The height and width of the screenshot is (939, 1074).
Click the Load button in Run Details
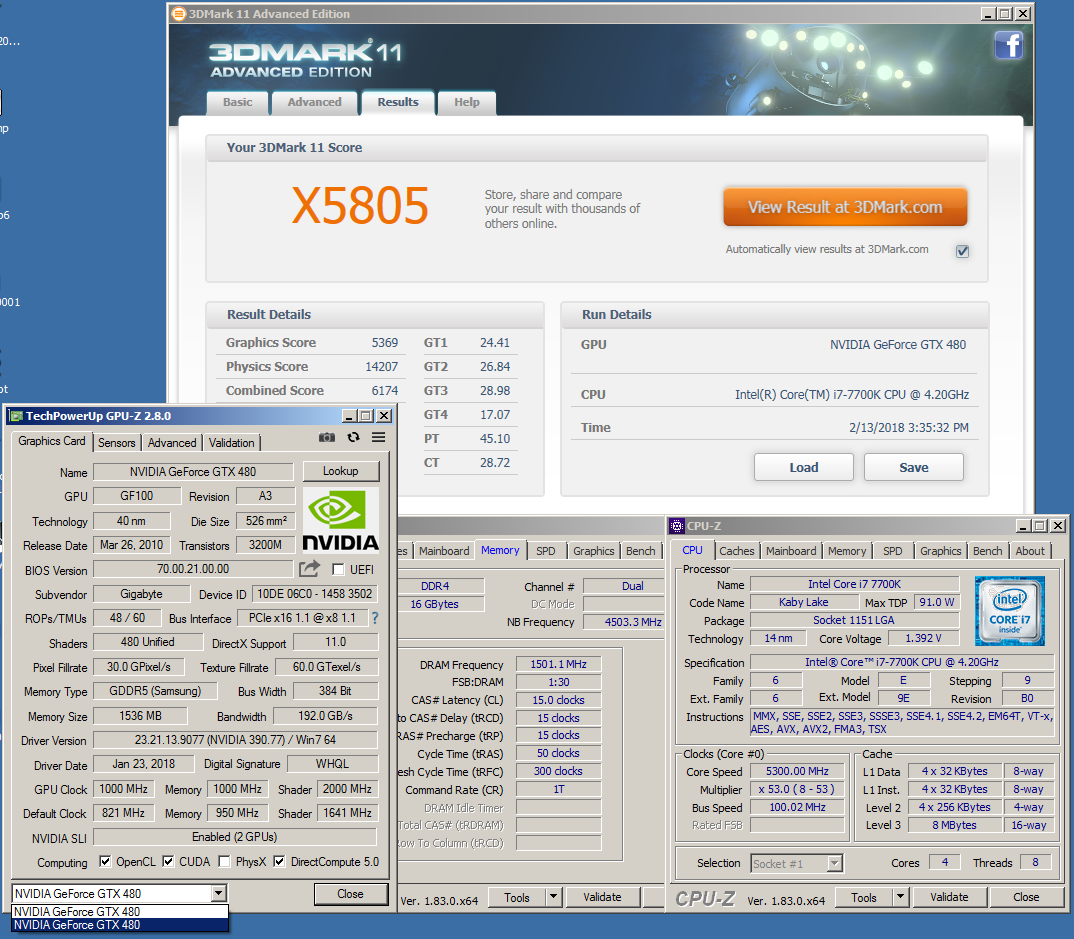tap(803, 467)
